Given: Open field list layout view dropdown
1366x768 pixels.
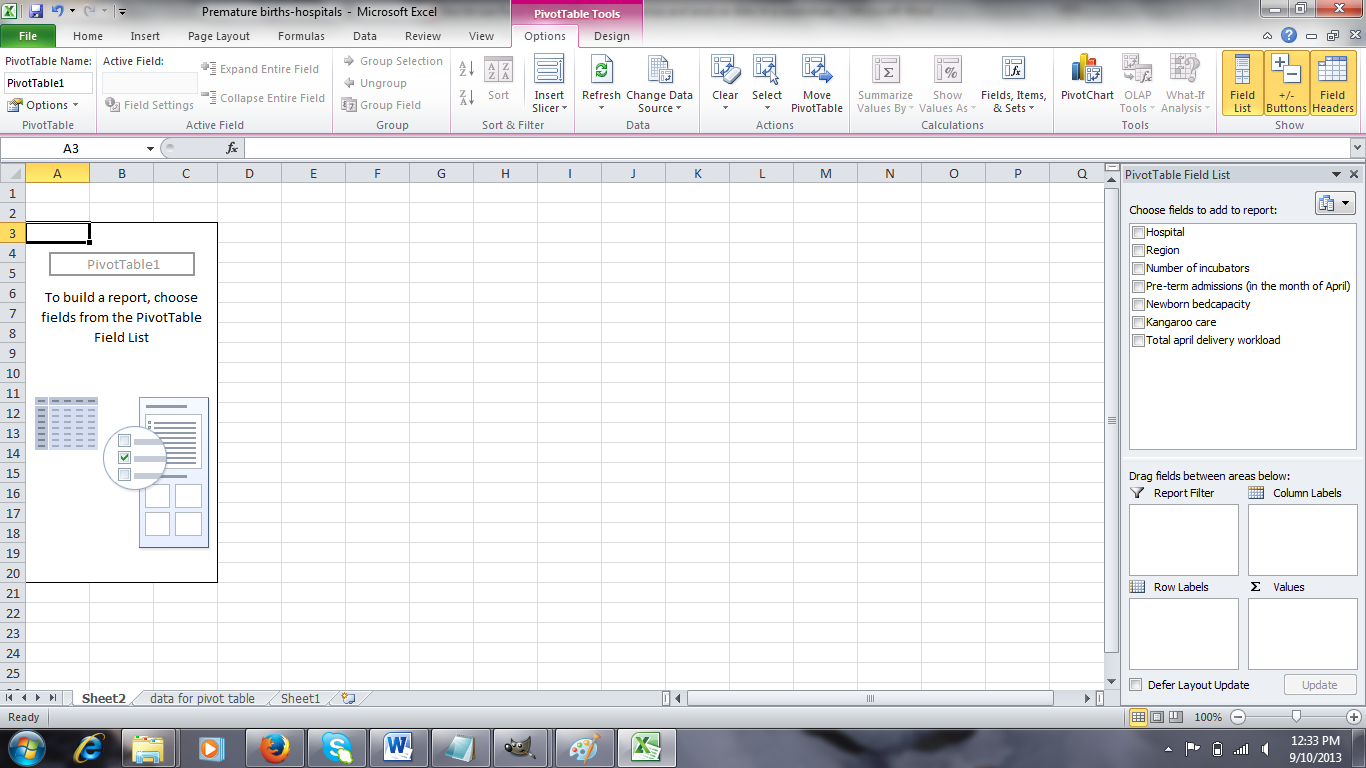Looking at the screenshot, I should pyautogui.click(x=1335, y=203).
